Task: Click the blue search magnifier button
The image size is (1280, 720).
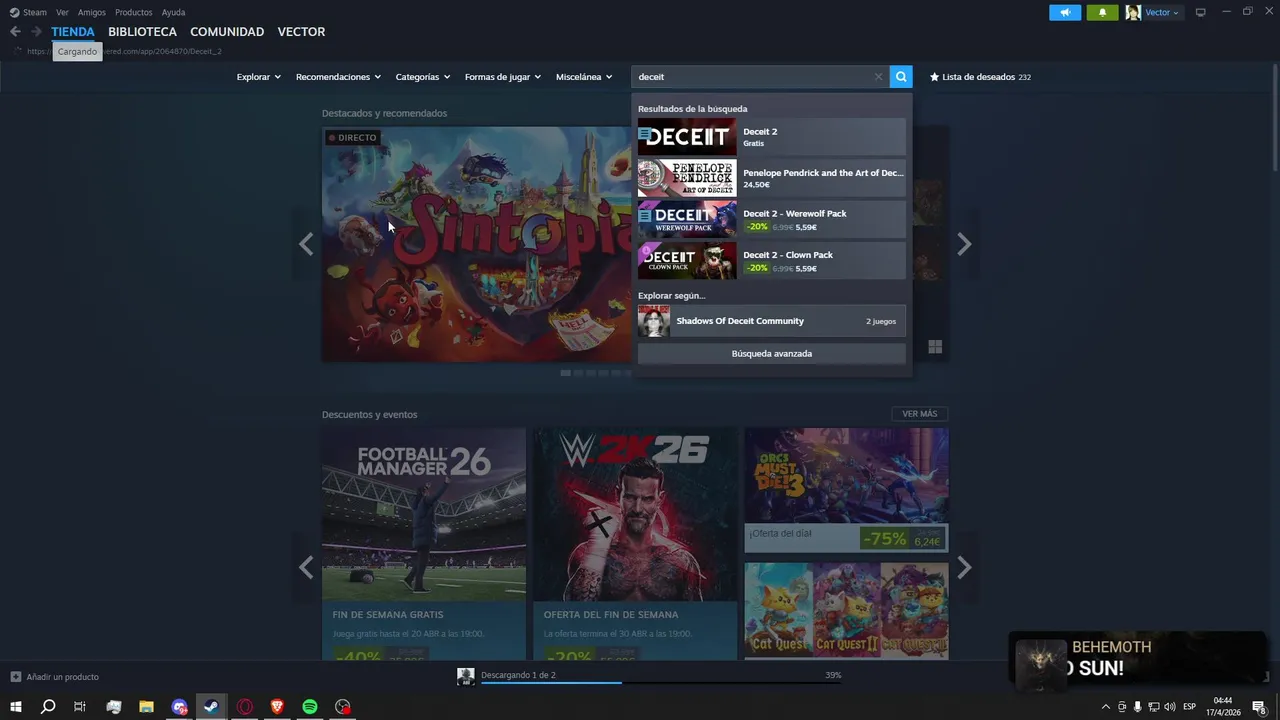Action: 901,77
